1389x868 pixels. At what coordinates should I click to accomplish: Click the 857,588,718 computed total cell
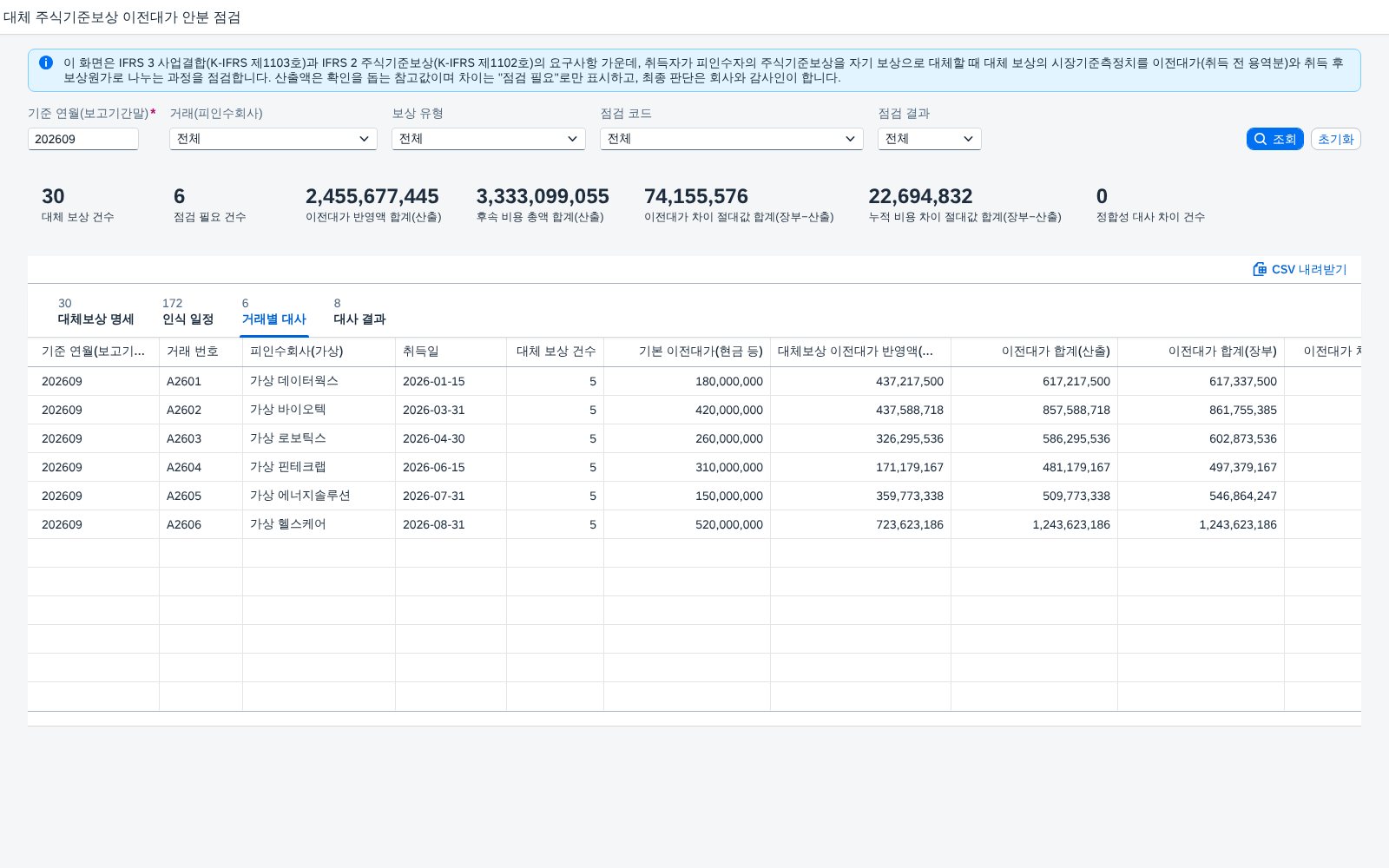coord(1034,410)
